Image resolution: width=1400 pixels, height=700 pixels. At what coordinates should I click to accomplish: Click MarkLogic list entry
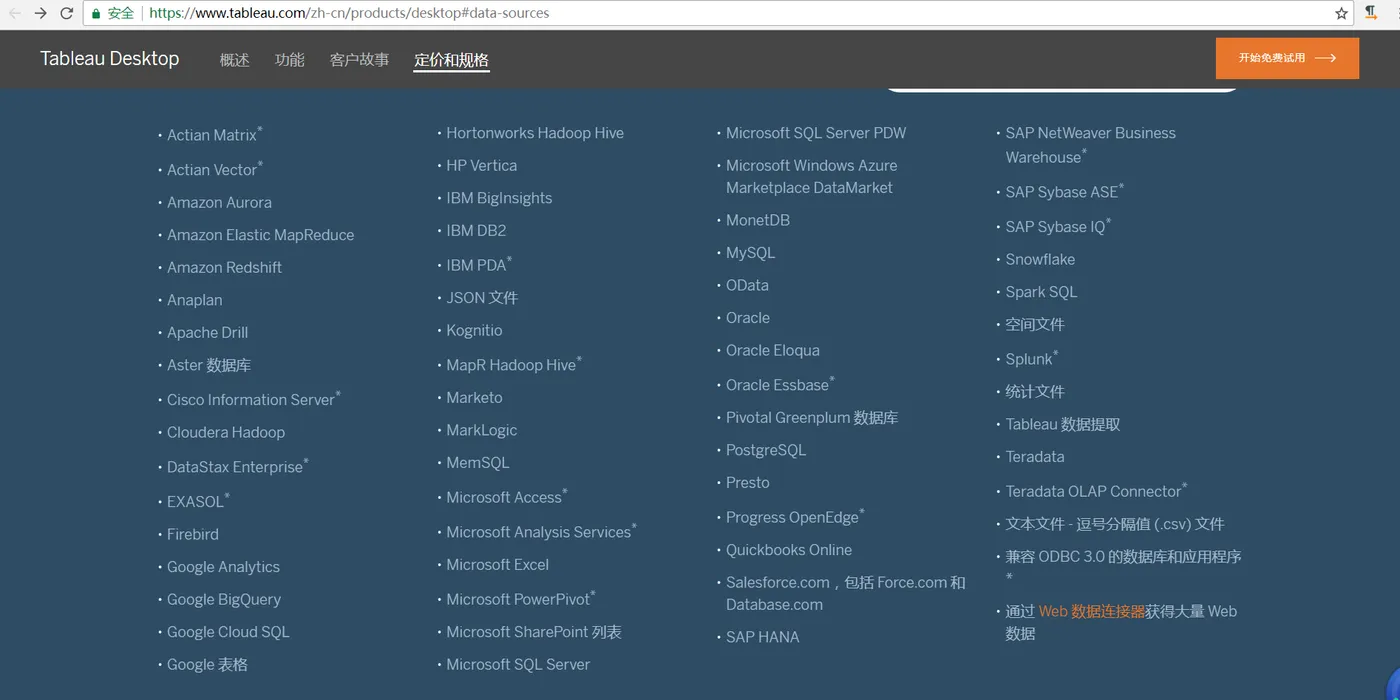(482, 430)
